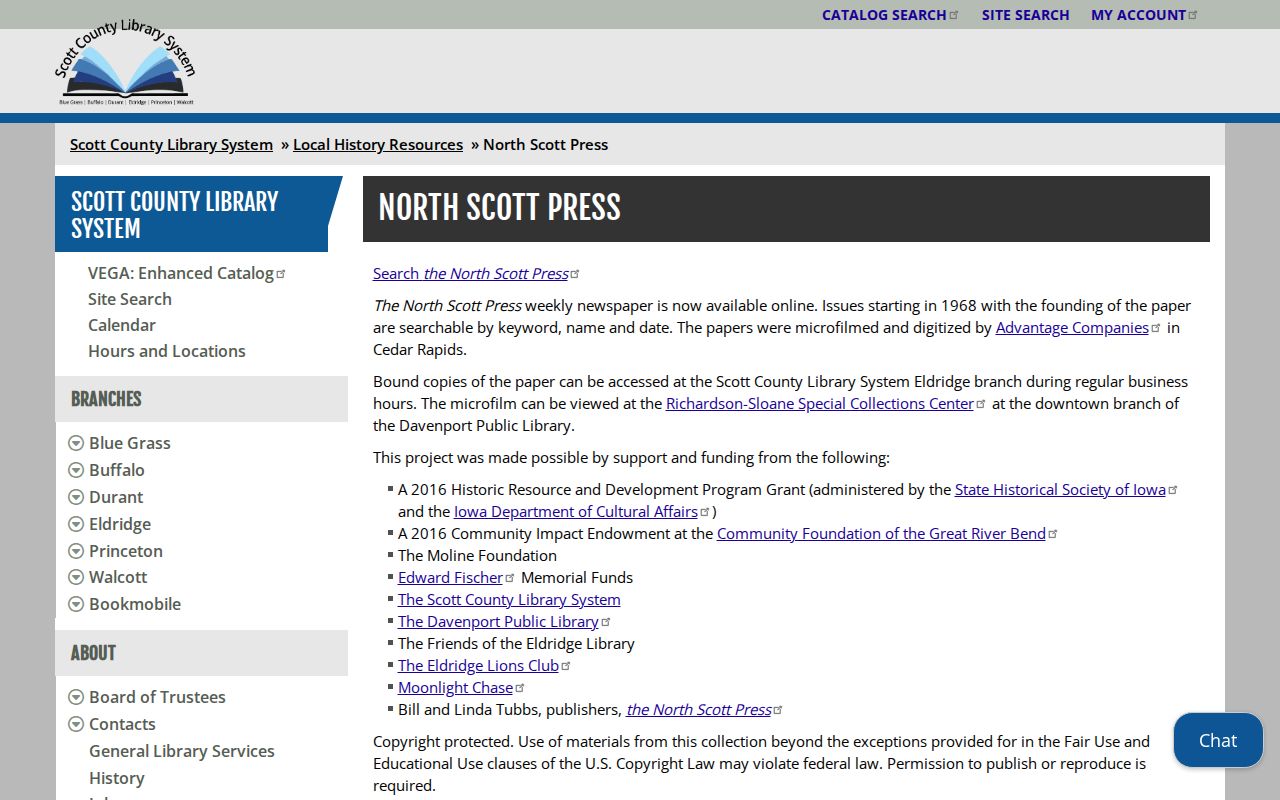Open History in the sidebar

click(x=117, y=778)
